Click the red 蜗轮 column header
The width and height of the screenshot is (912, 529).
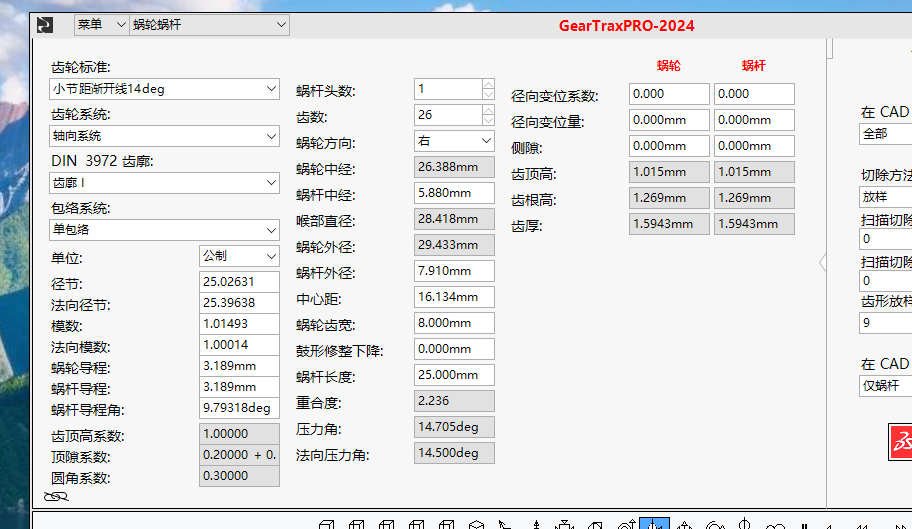669,66
